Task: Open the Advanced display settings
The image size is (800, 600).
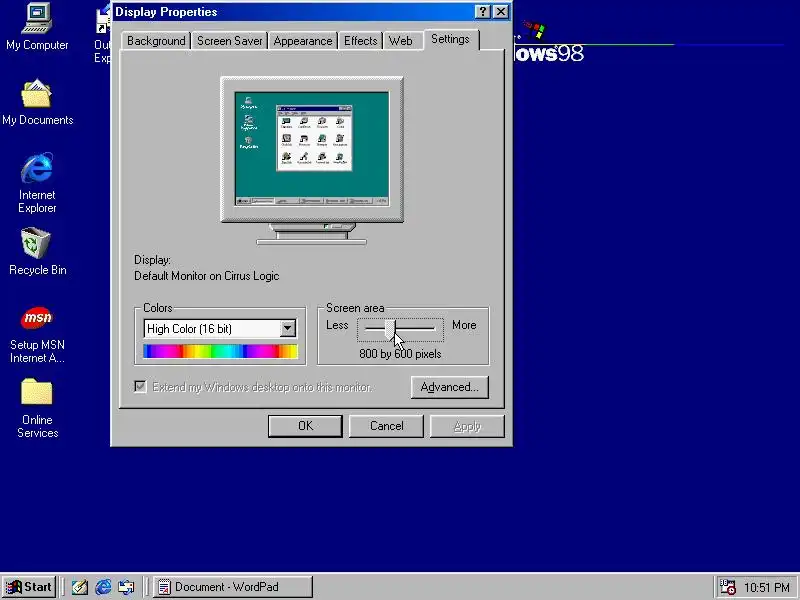Action: tap(449, 387)
